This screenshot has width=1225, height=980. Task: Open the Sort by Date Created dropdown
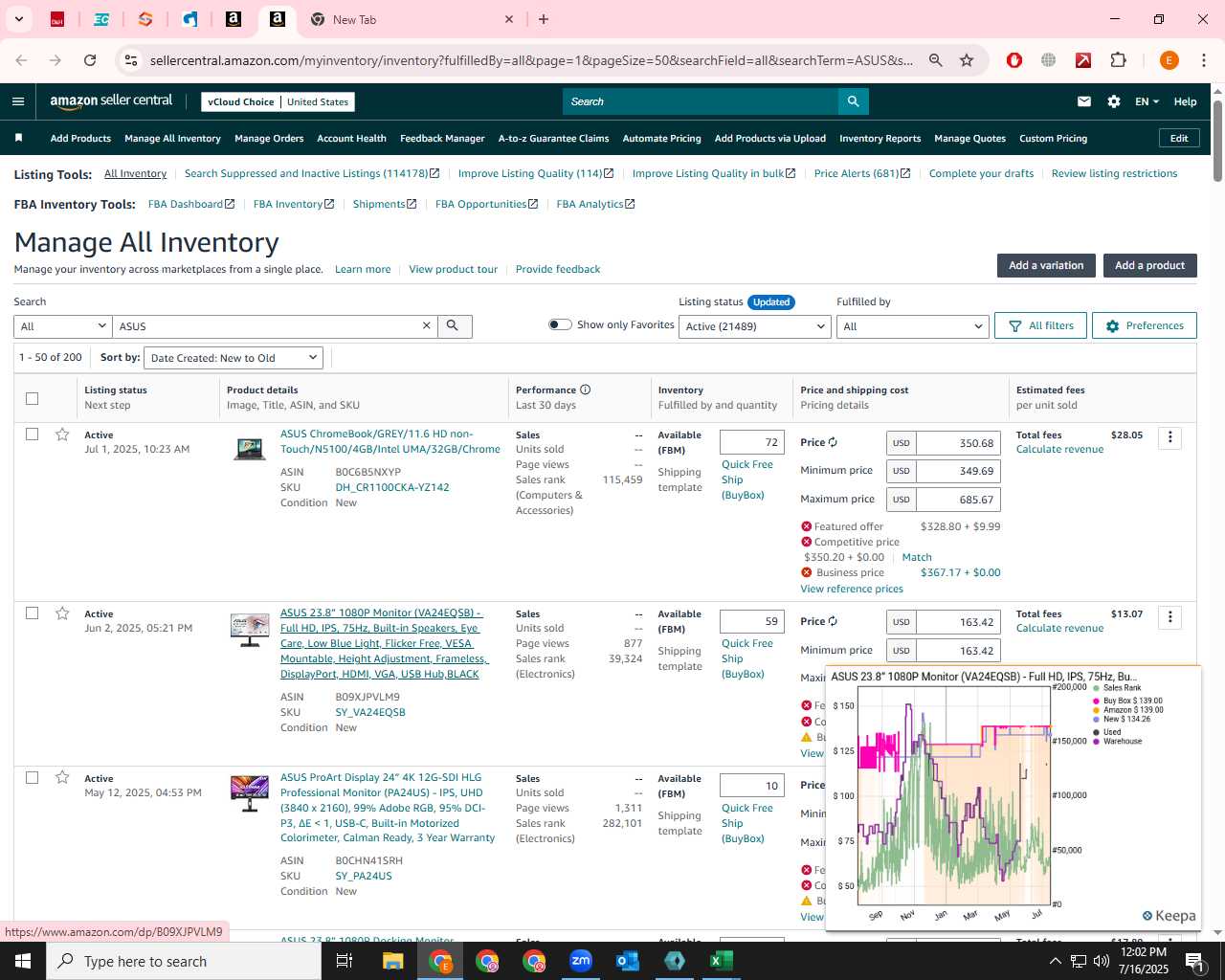234,358
